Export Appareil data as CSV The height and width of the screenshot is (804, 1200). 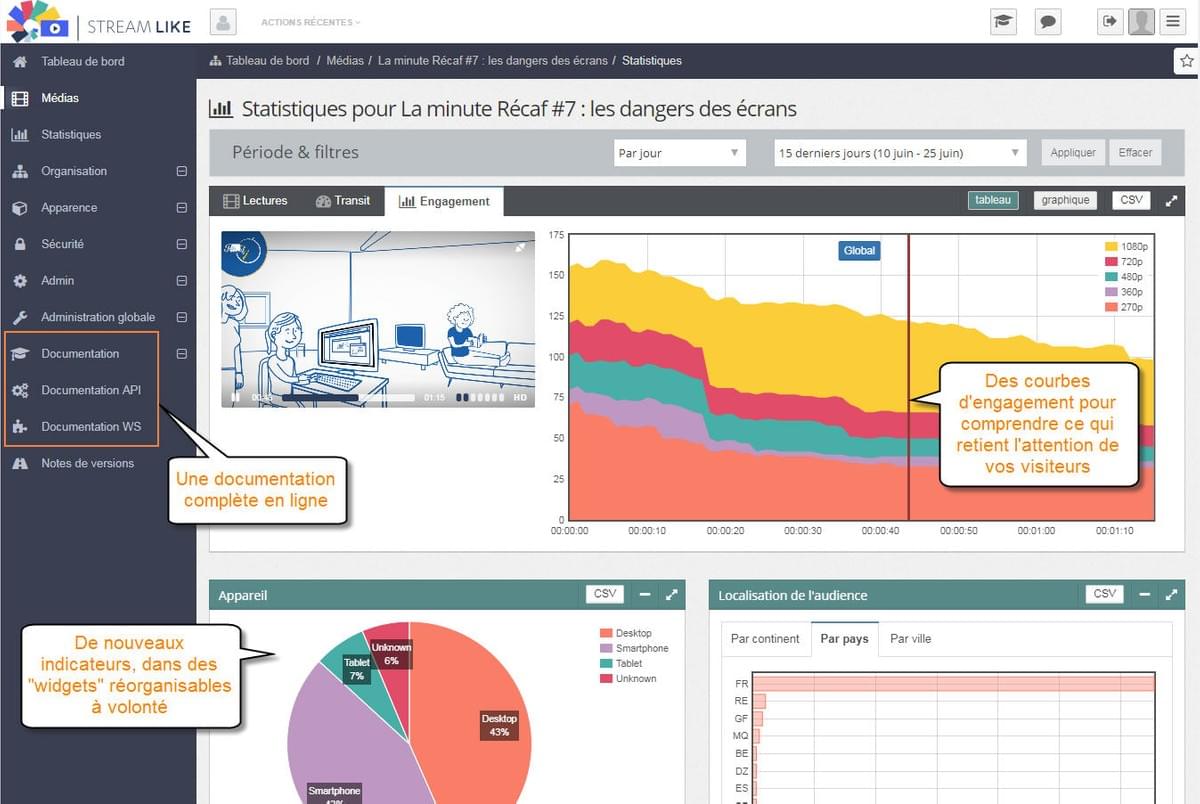point(605,594)
